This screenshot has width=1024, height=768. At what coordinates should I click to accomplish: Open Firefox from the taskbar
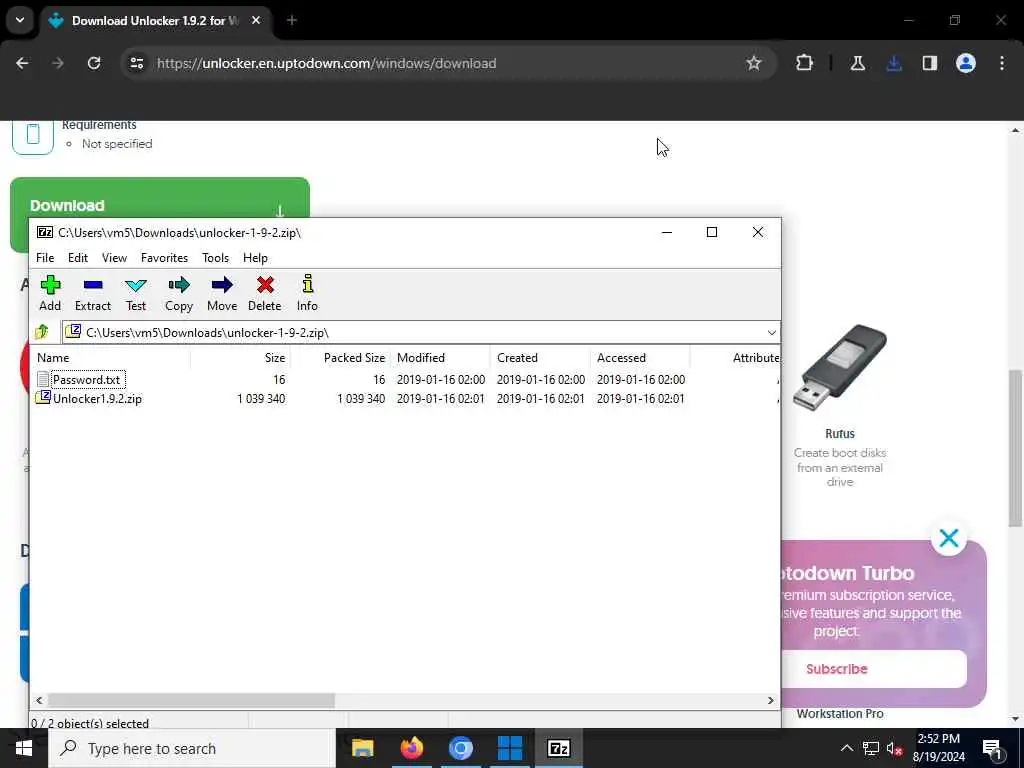click(x=411, y=748)
